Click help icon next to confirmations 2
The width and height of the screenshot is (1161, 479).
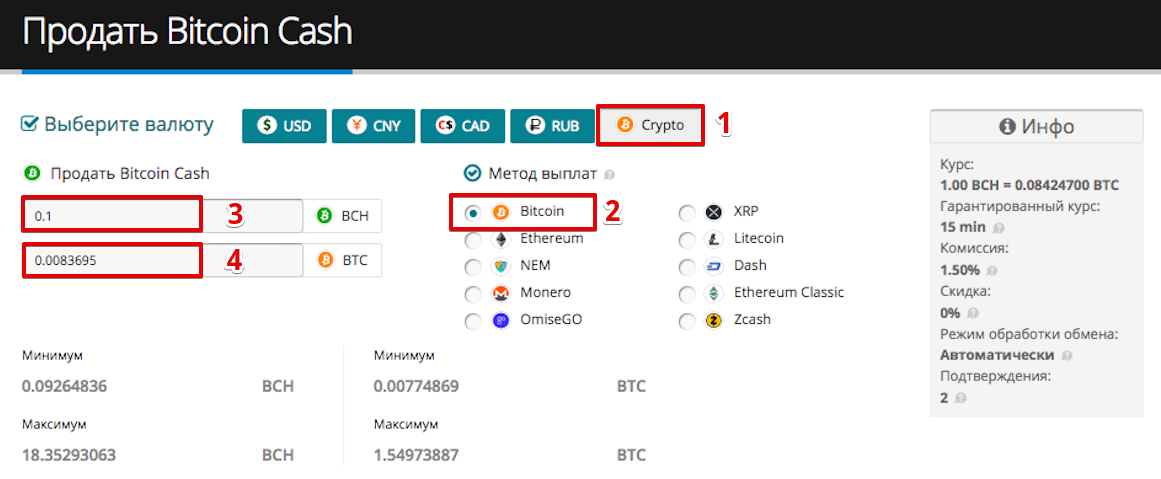tap(960, 398)
